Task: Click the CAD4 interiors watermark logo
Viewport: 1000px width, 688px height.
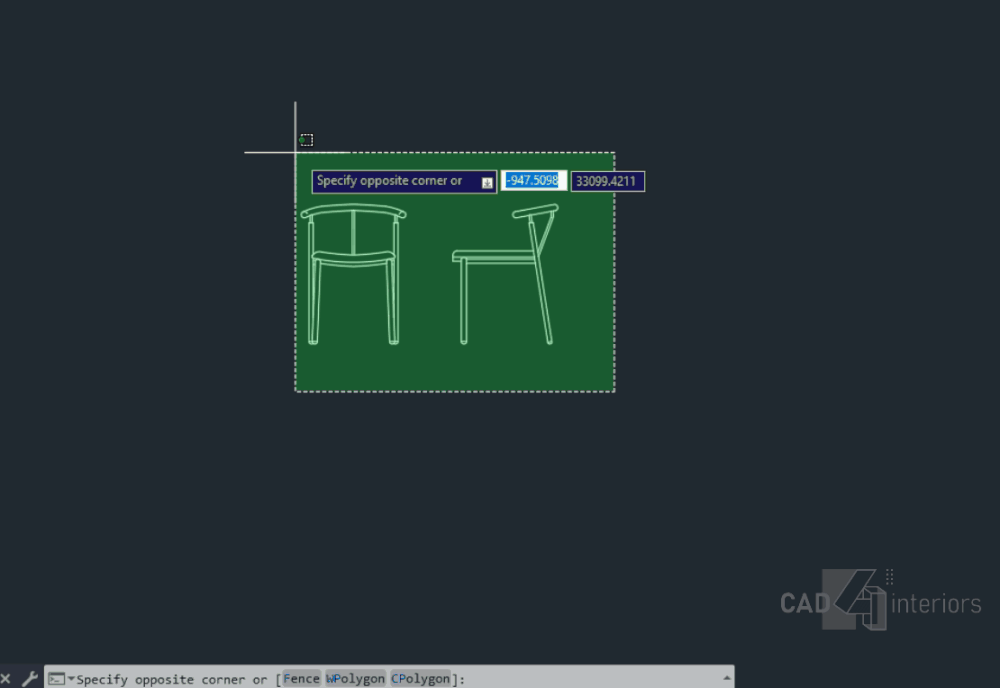Action: coord(880,600)
